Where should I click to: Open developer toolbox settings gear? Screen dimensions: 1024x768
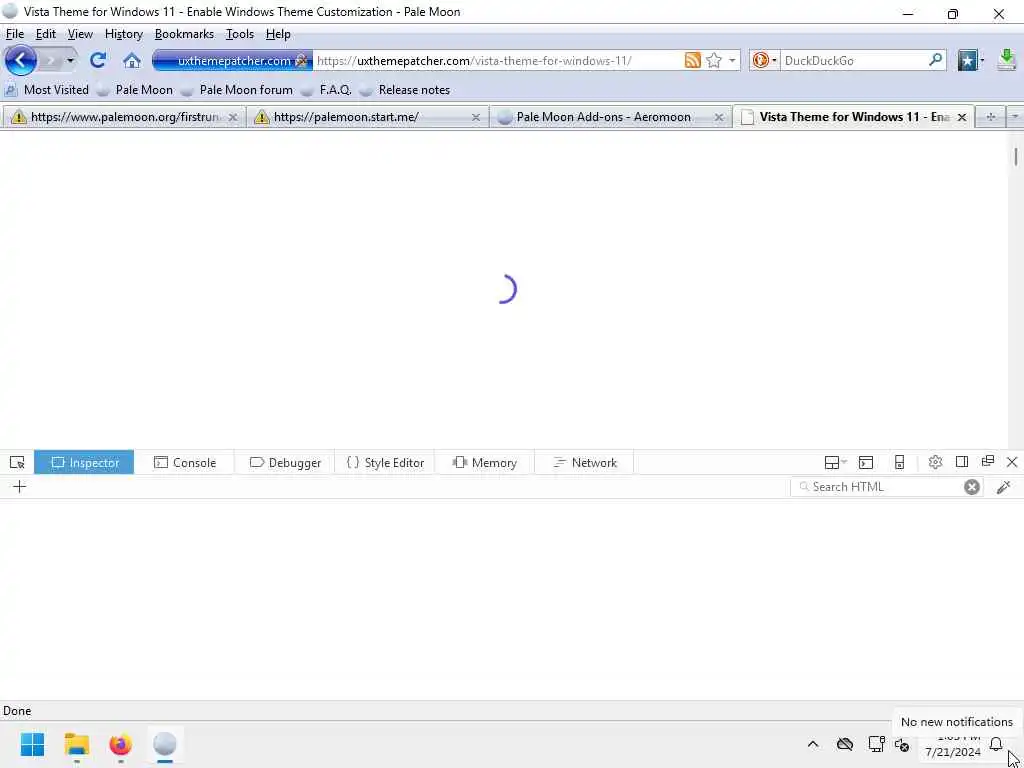(x=935, y=462)
